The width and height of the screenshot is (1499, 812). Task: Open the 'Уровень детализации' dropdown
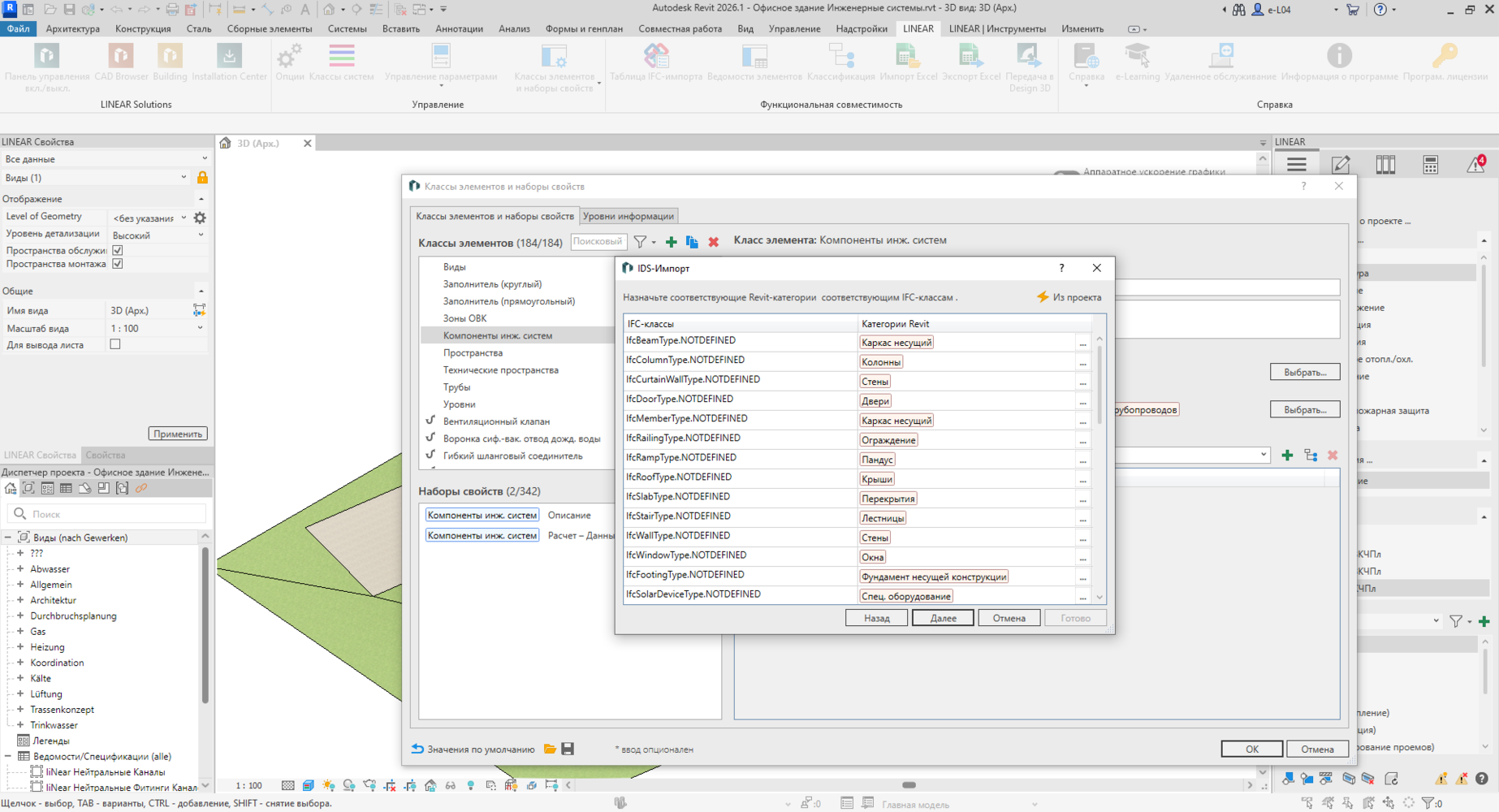tap(200, 235)
